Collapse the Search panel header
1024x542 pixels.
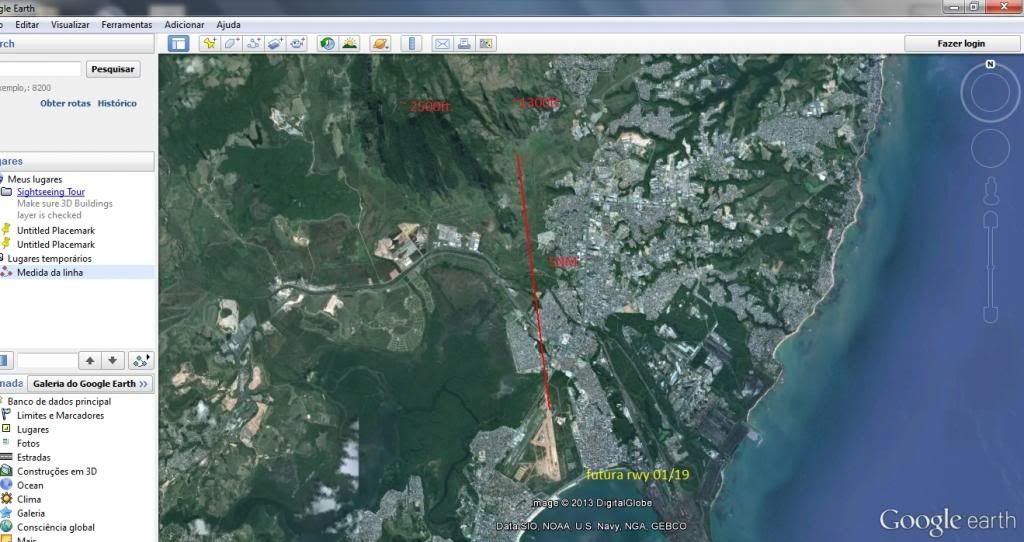(x=77, y=44)
